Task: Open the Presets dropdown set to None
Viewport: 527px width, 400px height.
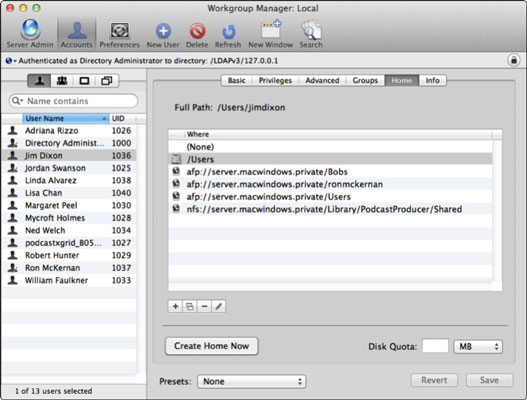Action: tap(251, 382)
